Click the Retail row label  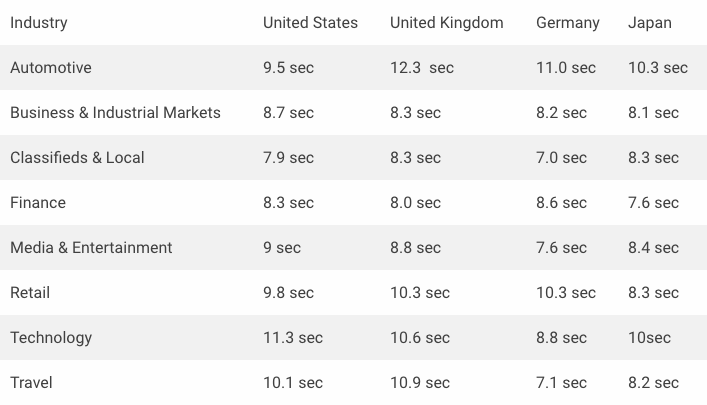(30, 293)
